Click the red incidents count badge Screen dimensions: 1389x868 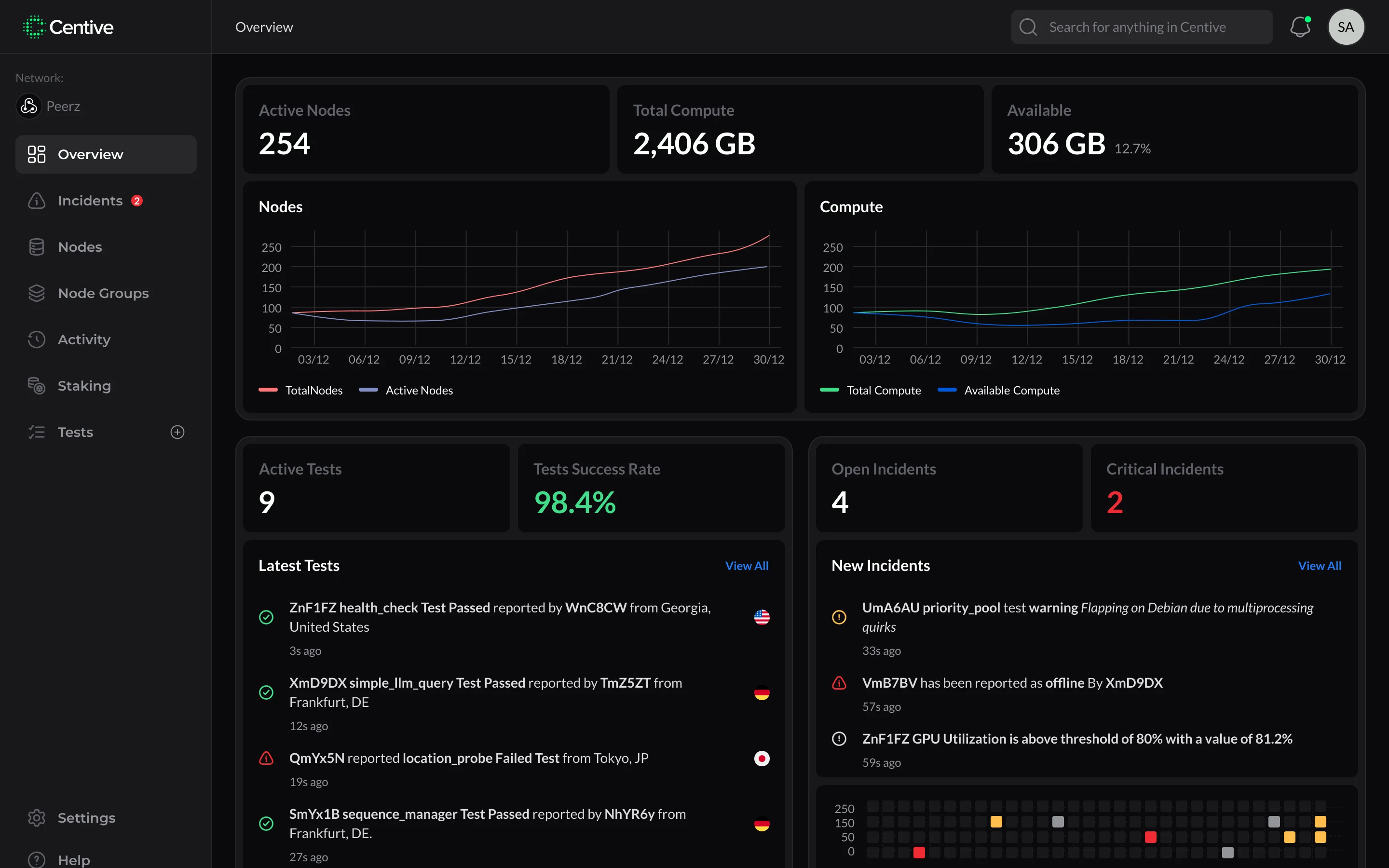(136, 201)
